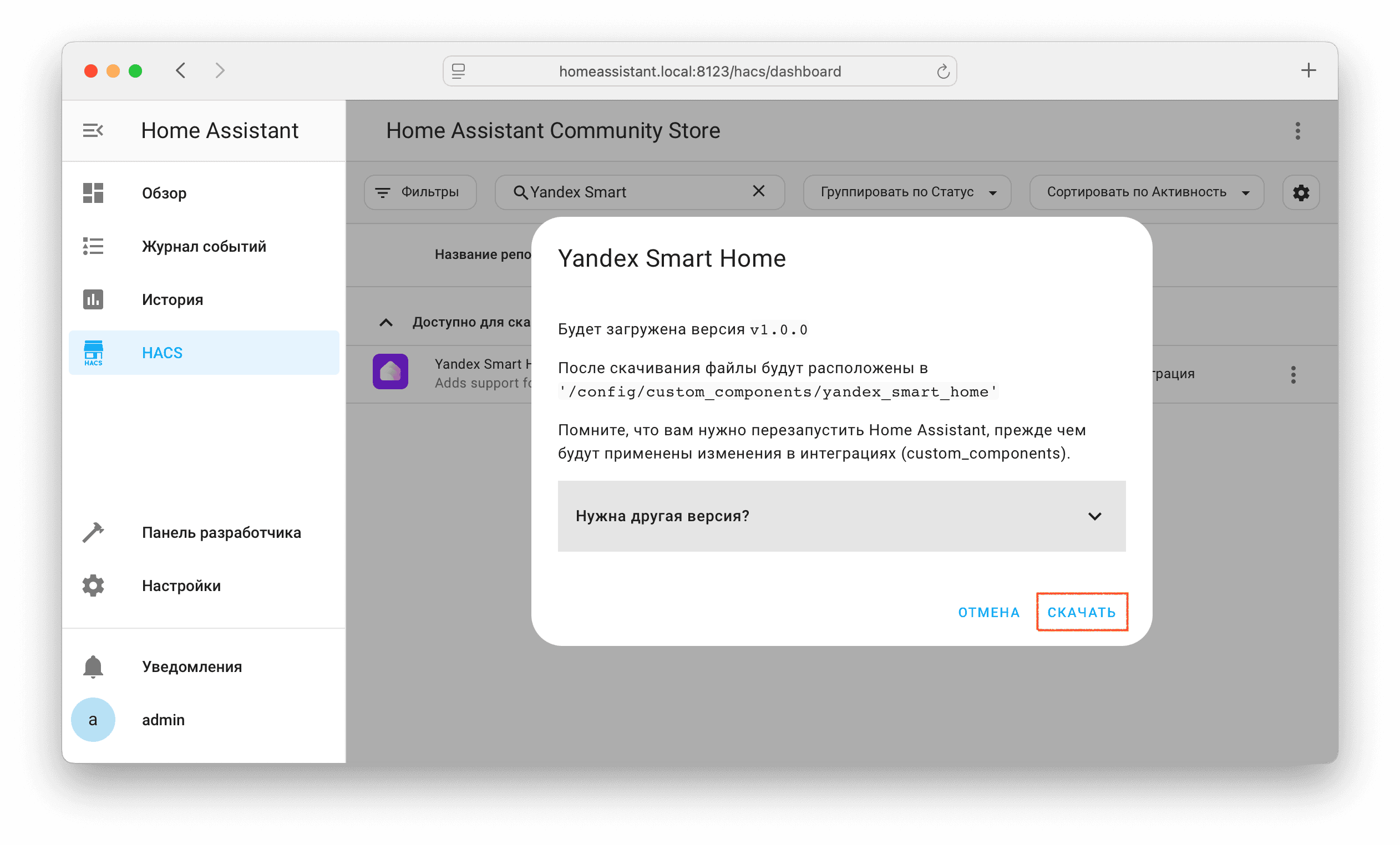Open the Сортировать по Активность dropdown
Viewport: 1400px width, 845px height.
(1146, 192)
